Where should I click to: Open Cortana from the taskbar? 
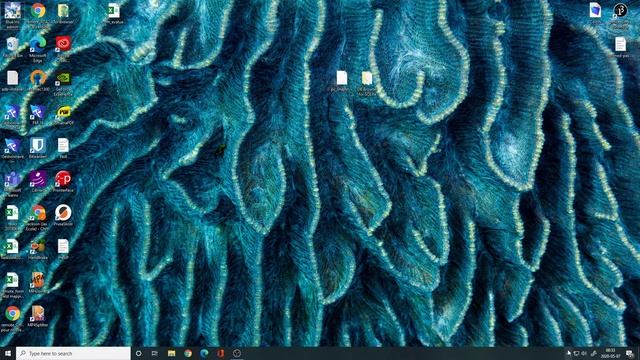[138, 353]
